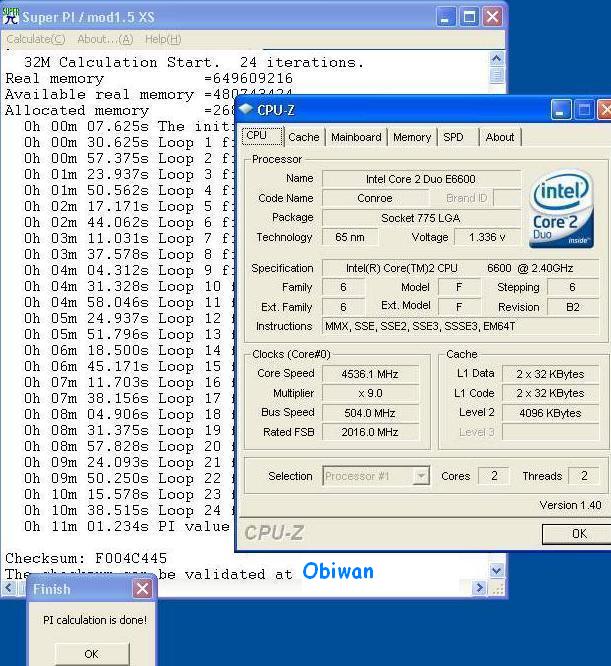This screenshot has height=666, width=611.
Task: Click the L1 Code cache value
Action: click(550, 393)
